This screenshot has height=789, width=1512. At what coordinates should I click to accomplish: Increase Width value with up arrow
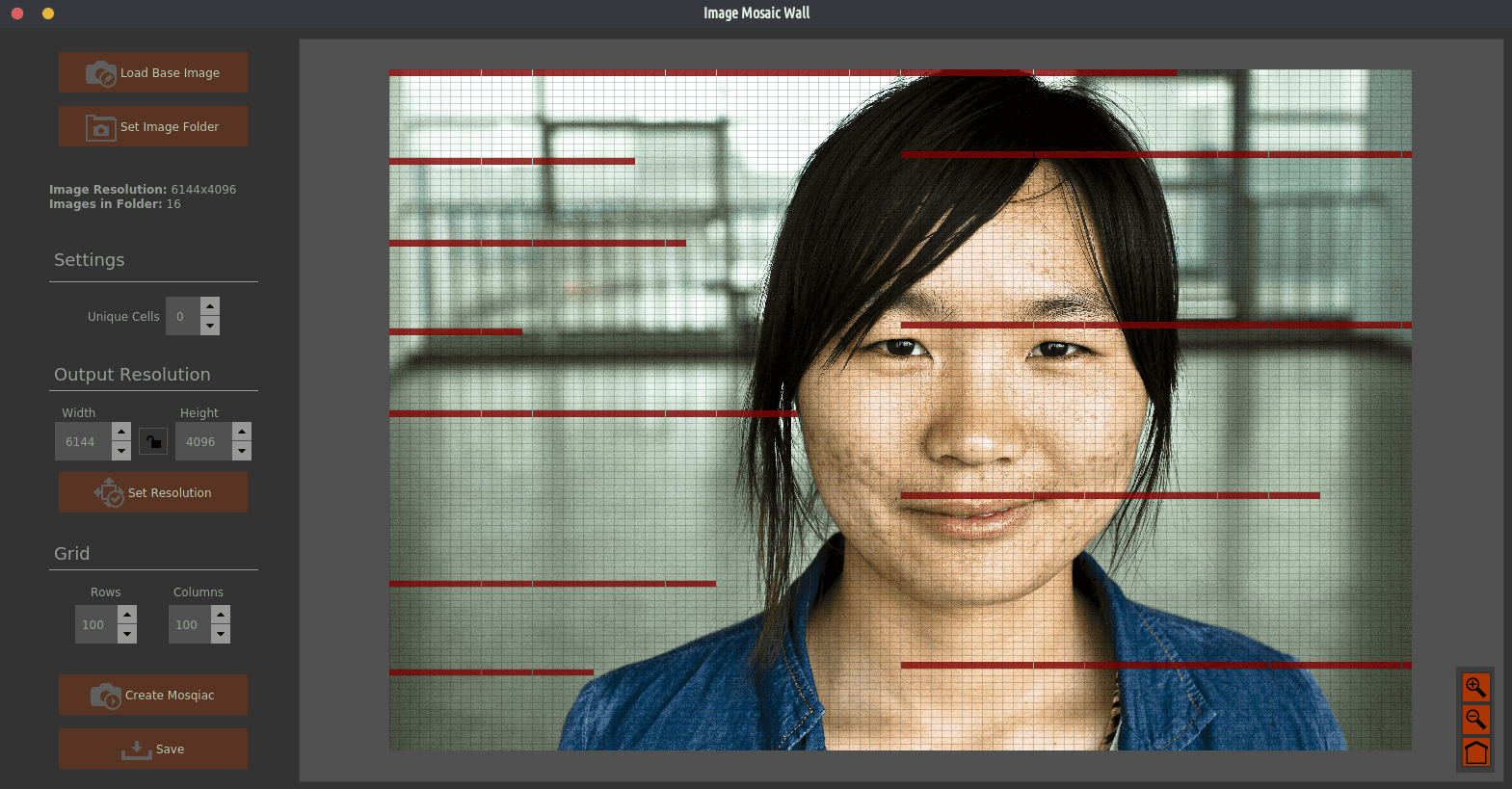pos(121,432)
